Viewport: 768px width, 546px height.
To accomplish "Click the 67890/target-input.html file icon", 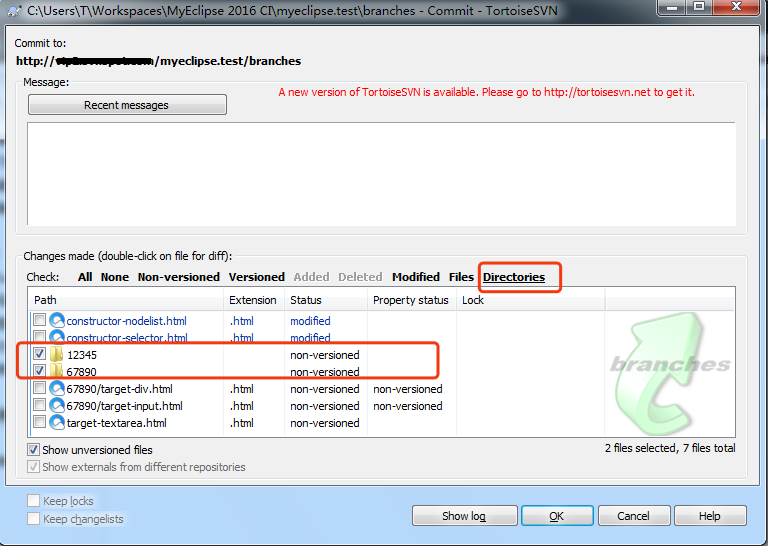I will pyautogui.click(x=57, y=405).
